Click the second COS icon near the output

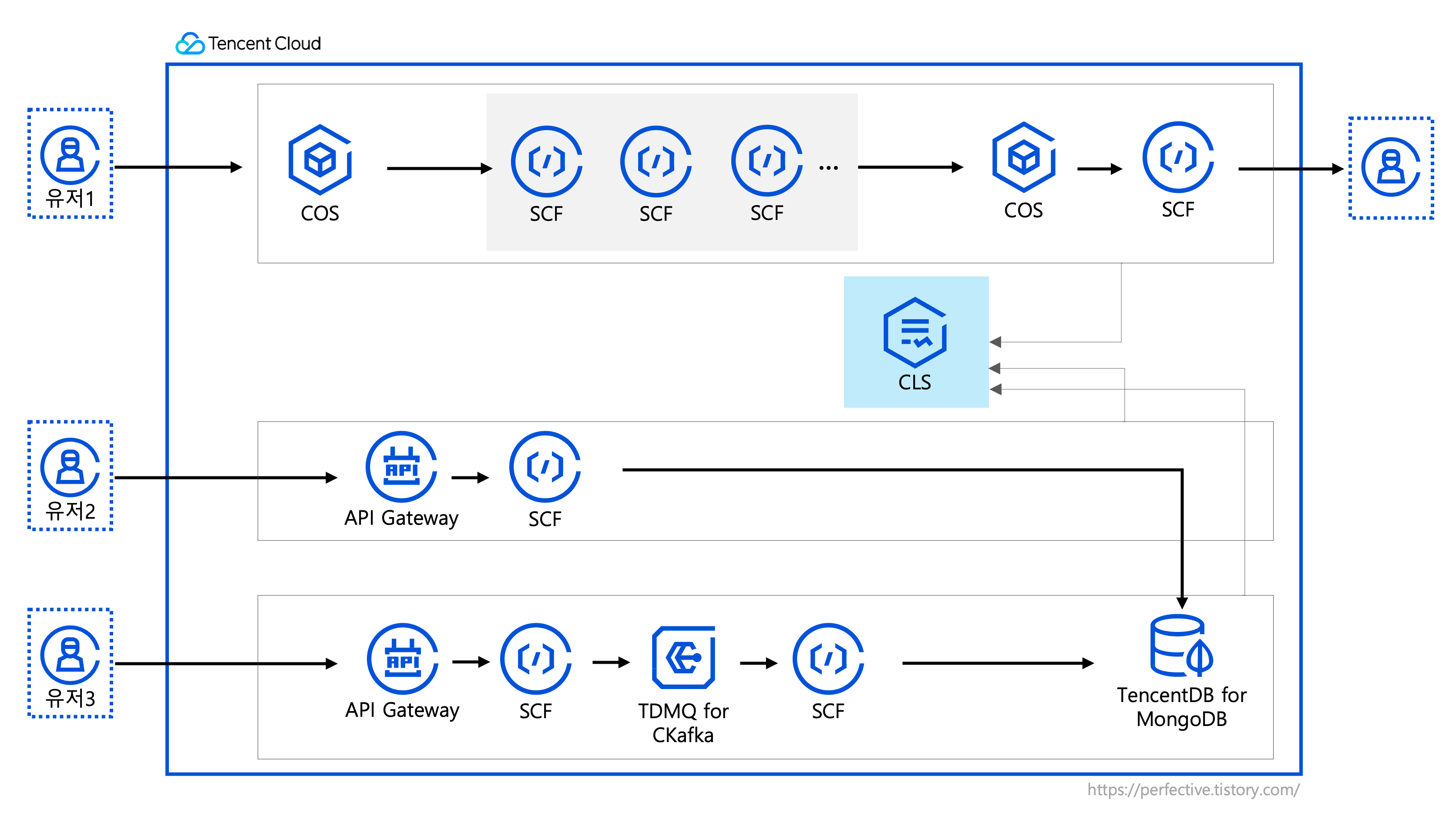click(1023, 157)
